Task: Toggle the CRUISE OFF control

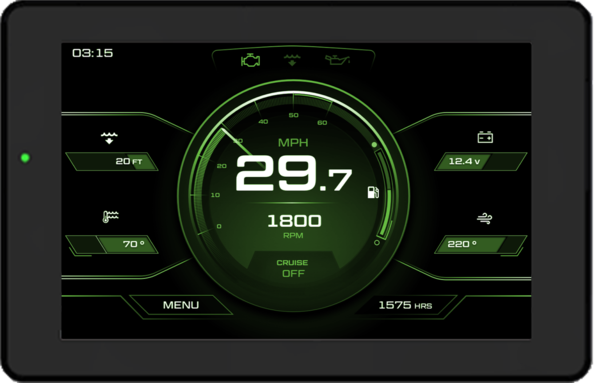Action: pos(293,268)
